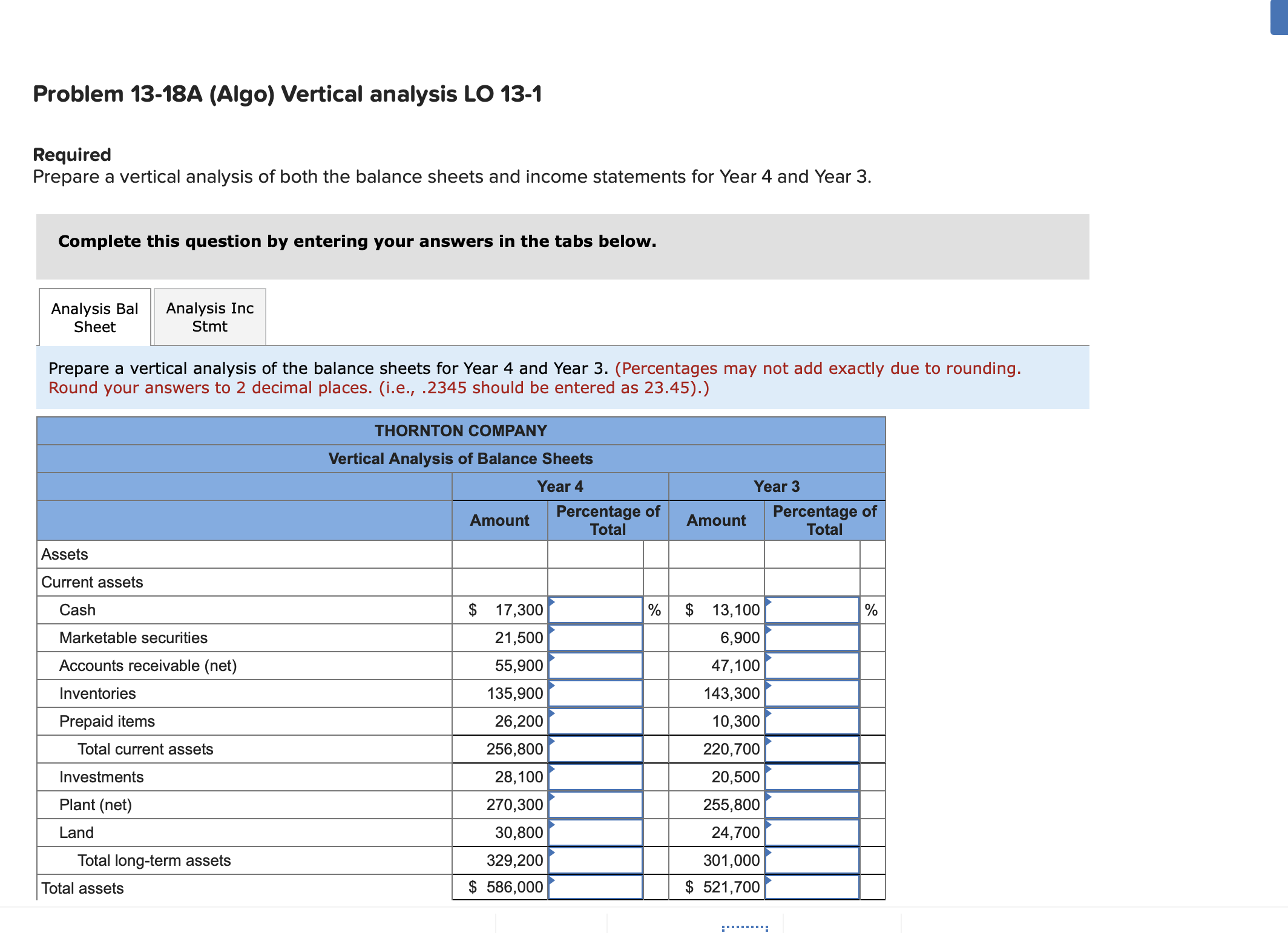
Task: Click the blue panel in the top right corner
Action: [x=1278, y=18]
